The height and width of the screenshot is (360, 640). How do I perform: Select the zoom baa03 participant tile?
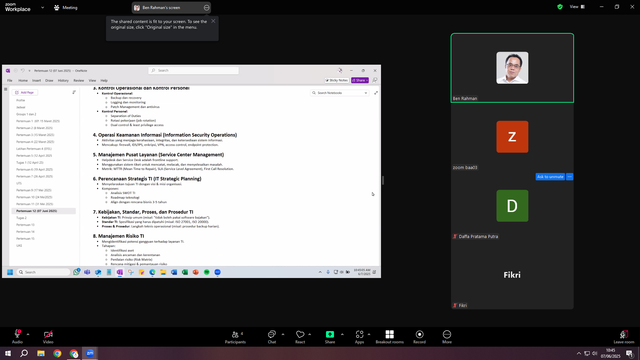512,137
